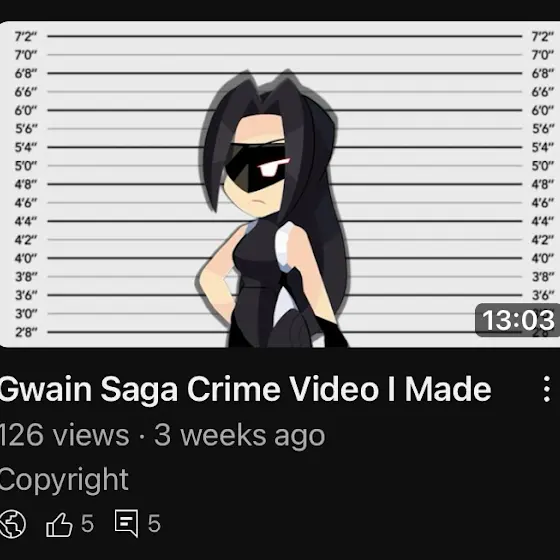Click the 3 weeks ago upload date
The image size is (560, 560).
tap(240, 435)
